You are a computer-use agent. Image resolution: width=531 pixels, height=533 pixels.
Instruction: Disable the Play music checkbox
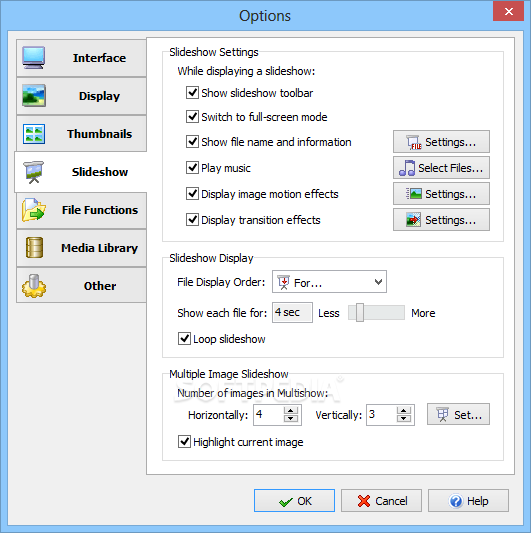pos(192,168)
